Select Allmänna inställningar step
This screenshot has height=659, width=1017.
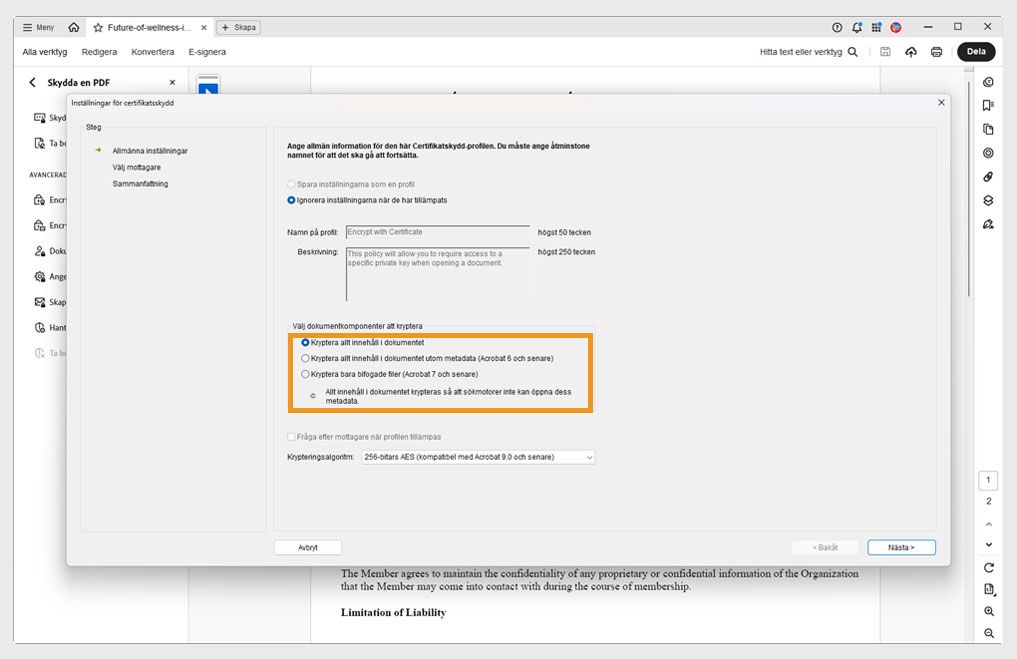150,150
